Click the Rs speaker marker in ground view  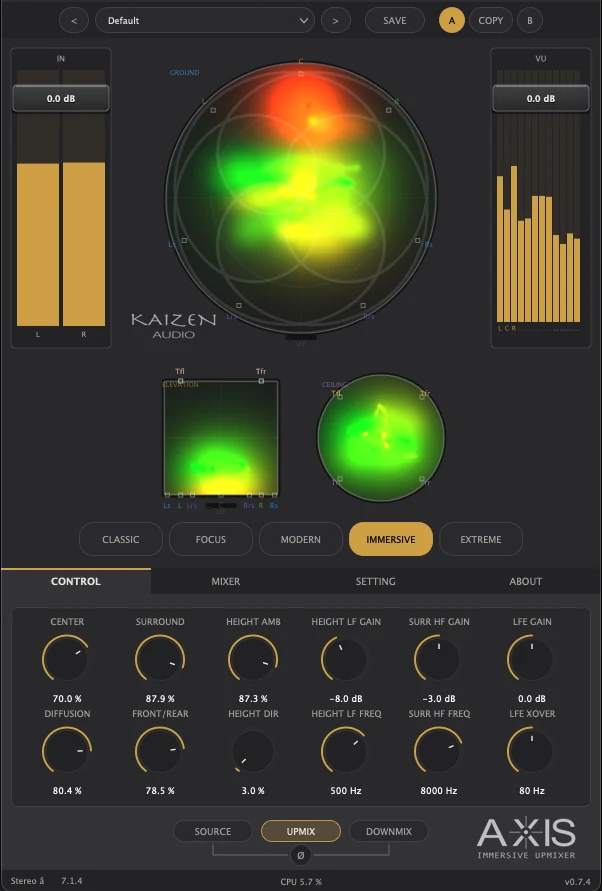pos(418,241)
